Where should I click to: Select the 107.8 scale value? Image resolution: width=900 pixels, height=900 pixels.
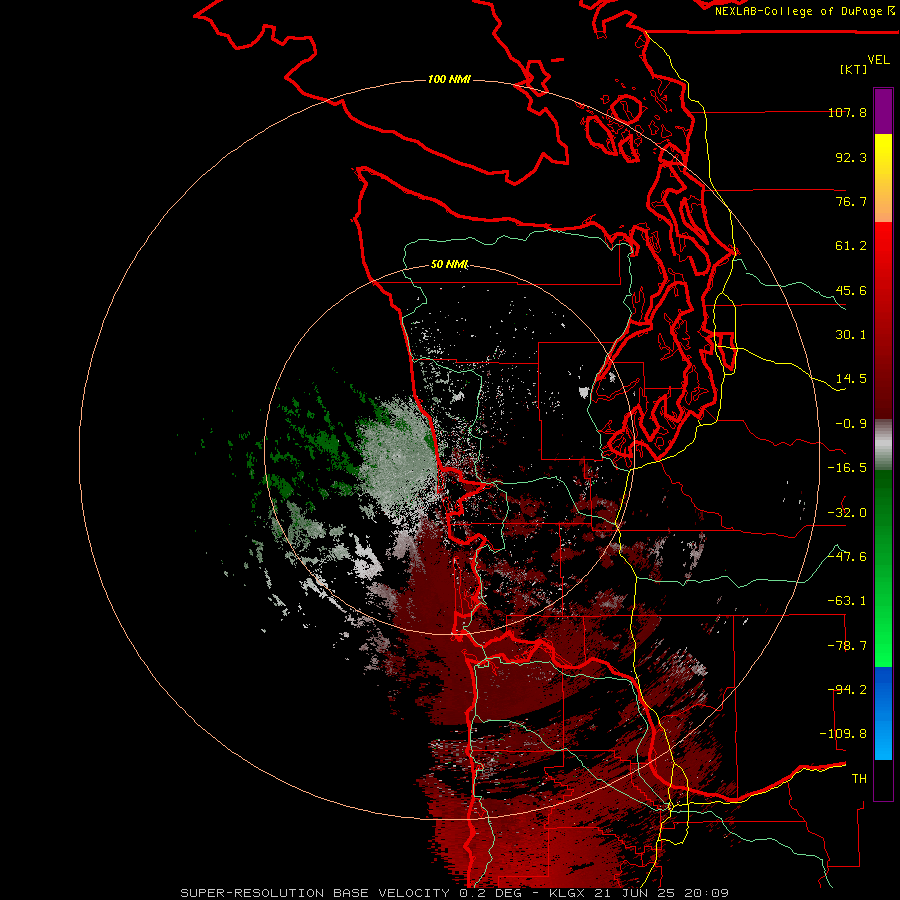point(847,112)
